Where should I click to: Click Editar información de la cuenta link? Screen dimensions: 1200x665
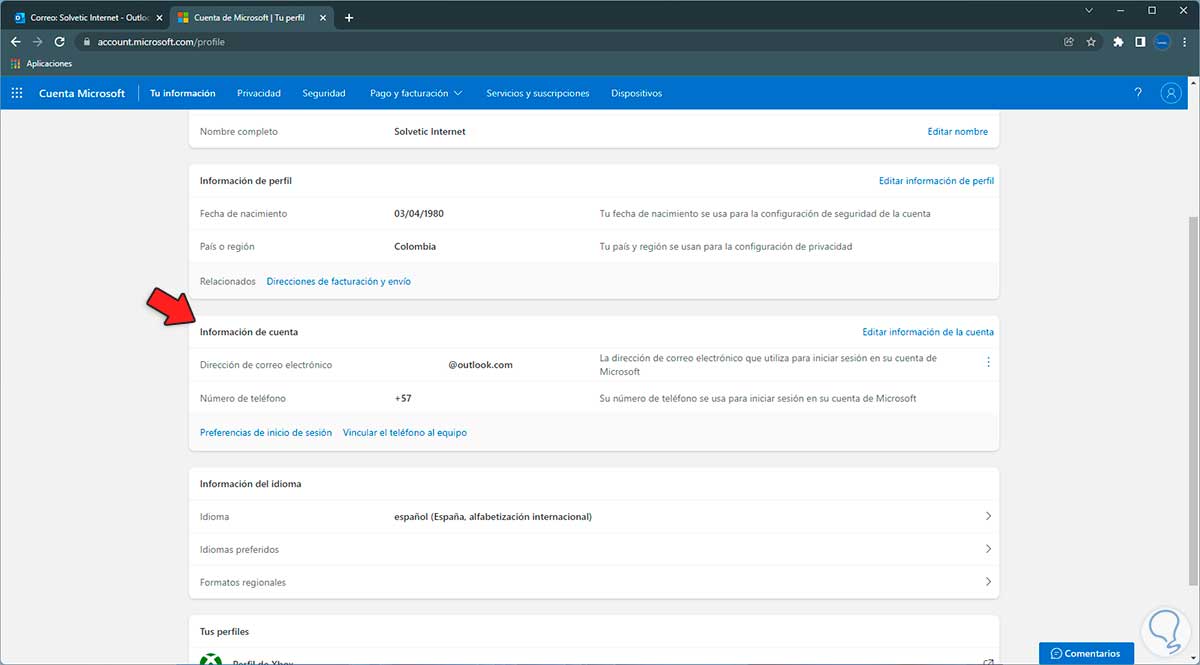[928, 331]
